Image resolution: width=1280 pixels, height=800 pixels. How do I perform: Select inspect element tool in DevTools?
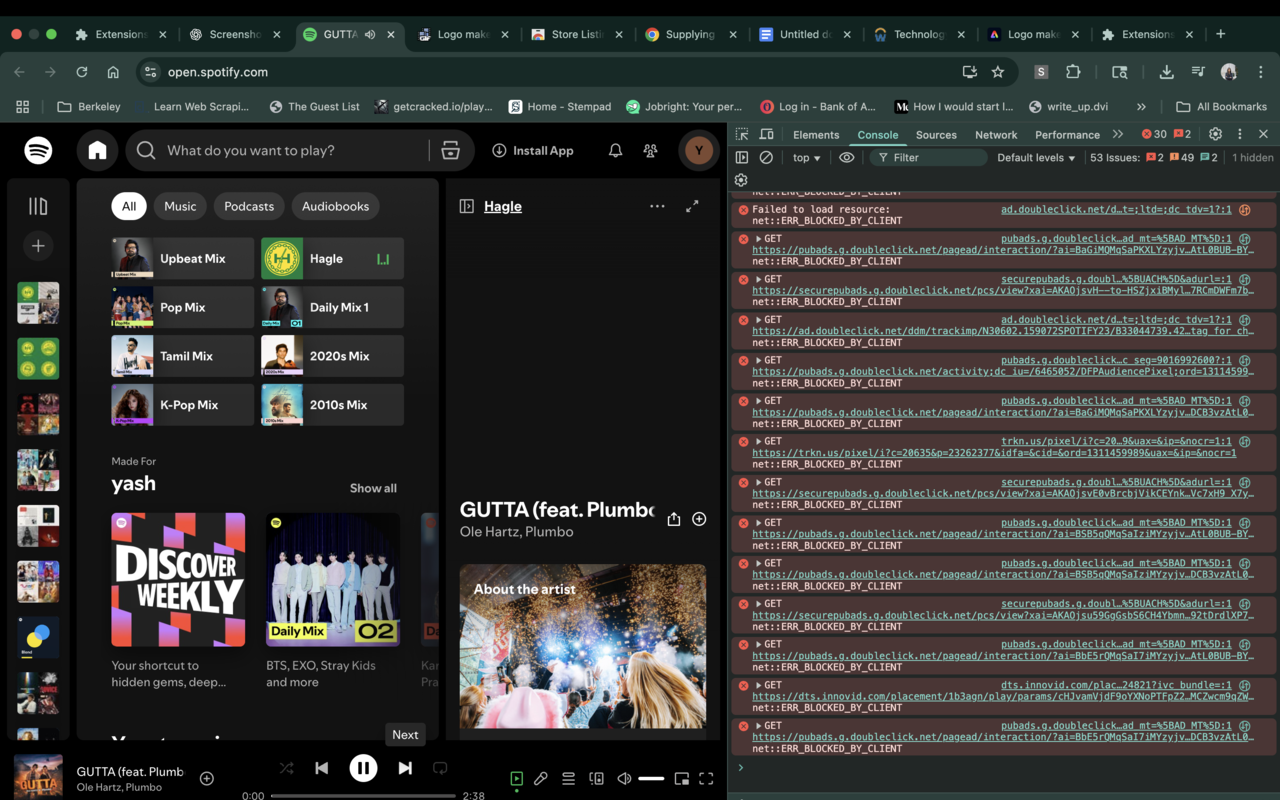click(741, 134)
